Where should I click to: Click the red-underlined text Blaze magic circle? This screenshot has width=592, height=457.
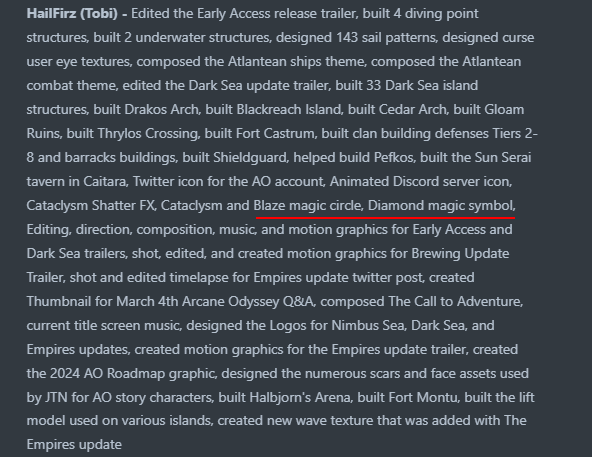pos(308,205)
